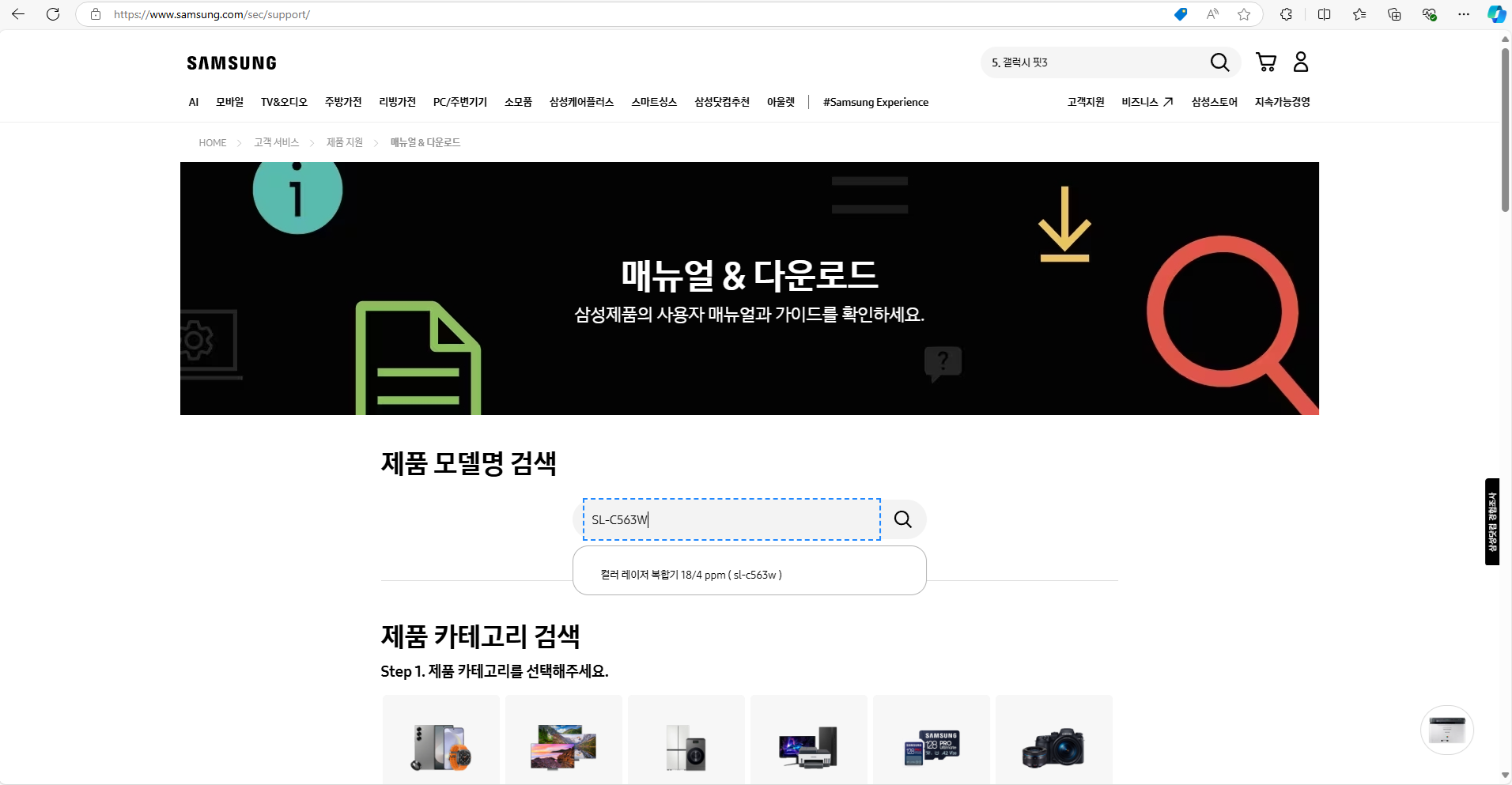Open the 리빙가전 menu

(398, 102)
